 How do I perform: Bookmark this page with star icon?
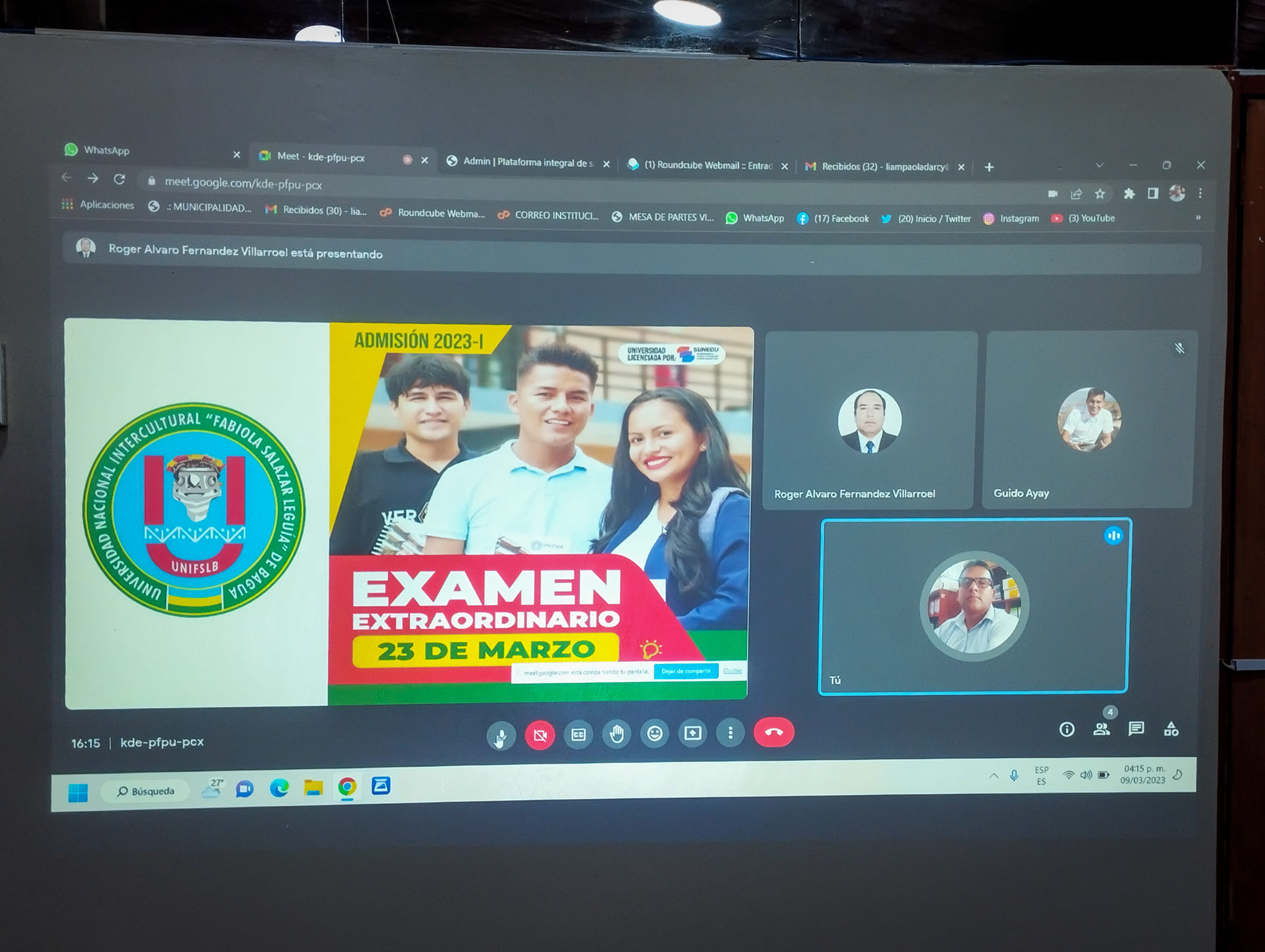1100,194
